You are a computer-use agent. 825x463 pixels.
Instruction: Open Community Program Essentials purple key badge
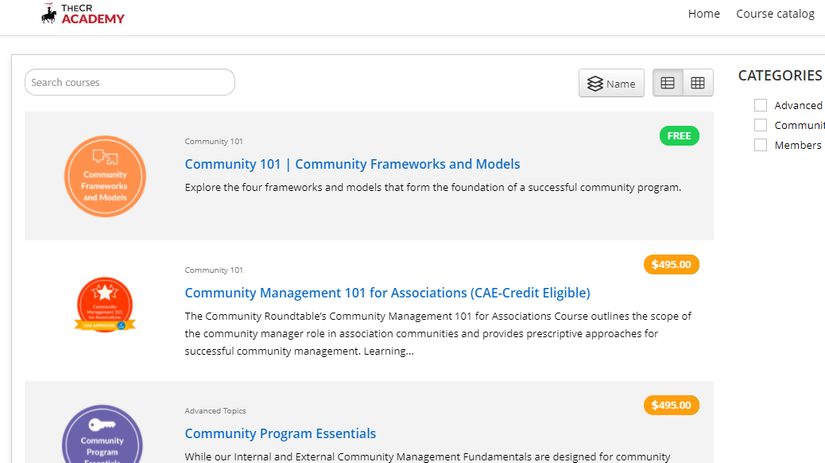coord(102,435)
